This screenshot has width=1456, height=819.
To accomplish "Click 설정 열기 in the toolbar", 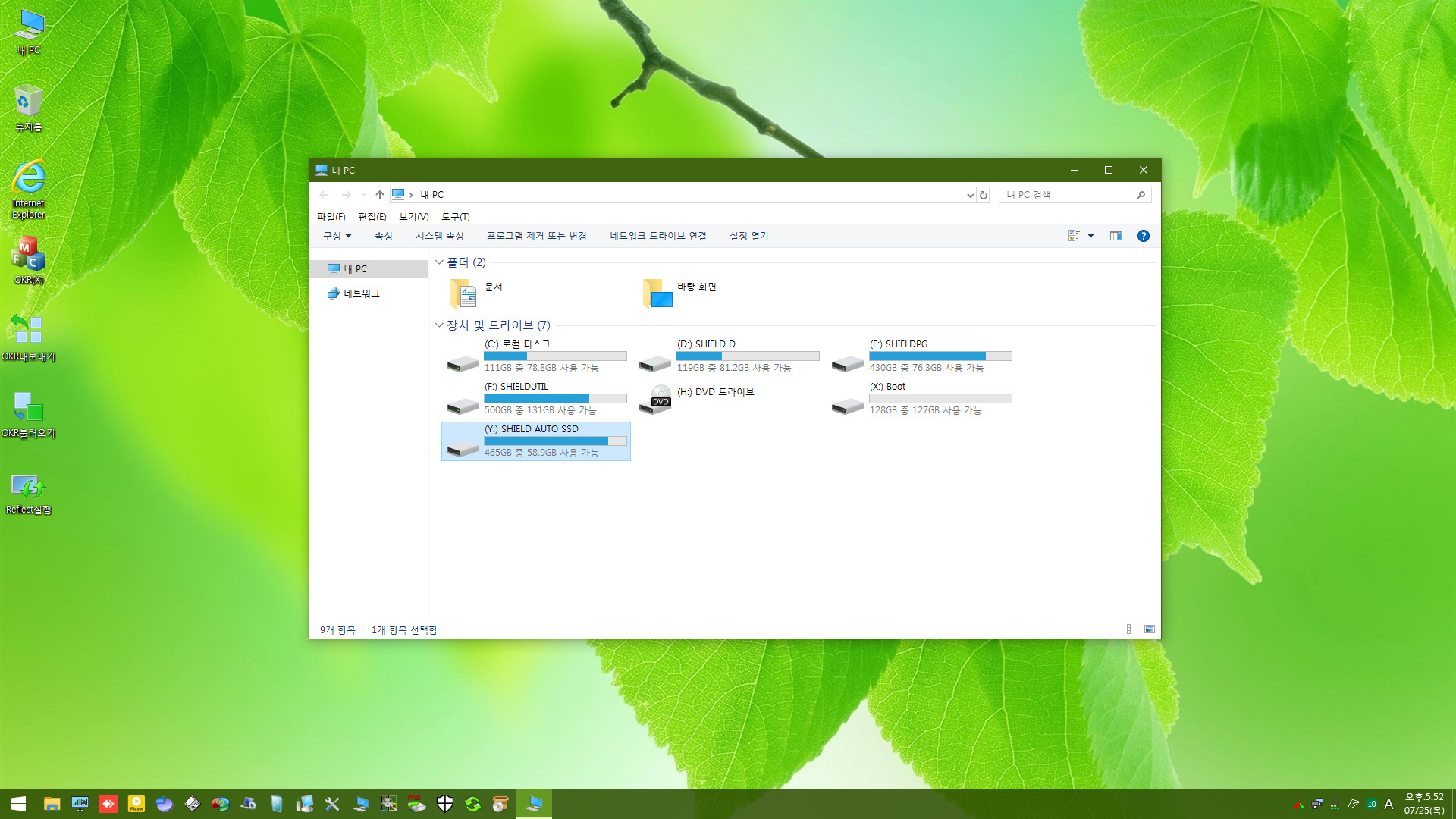I will [749, 236].
